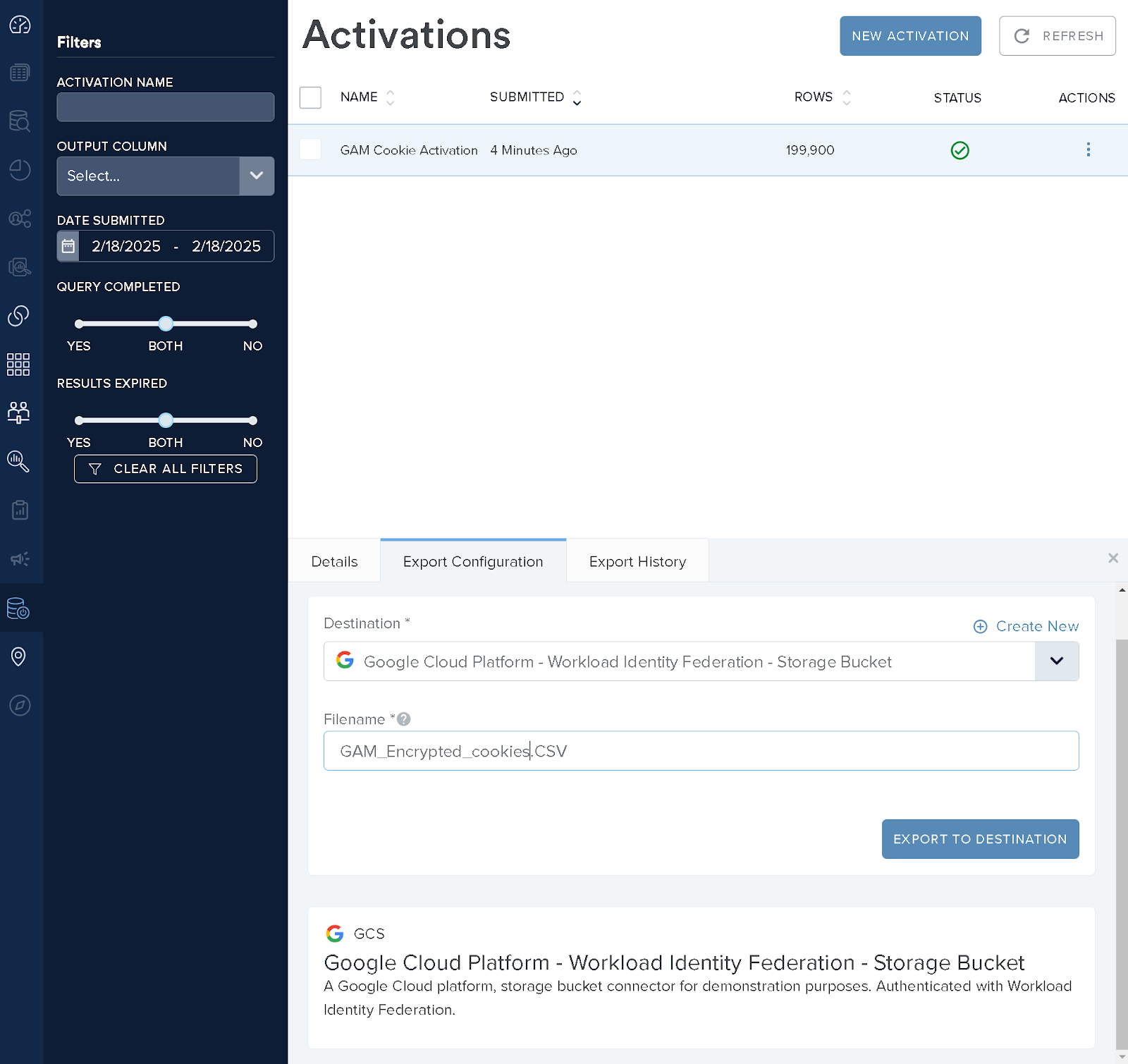Click the New Activation button

click(910, 36)
